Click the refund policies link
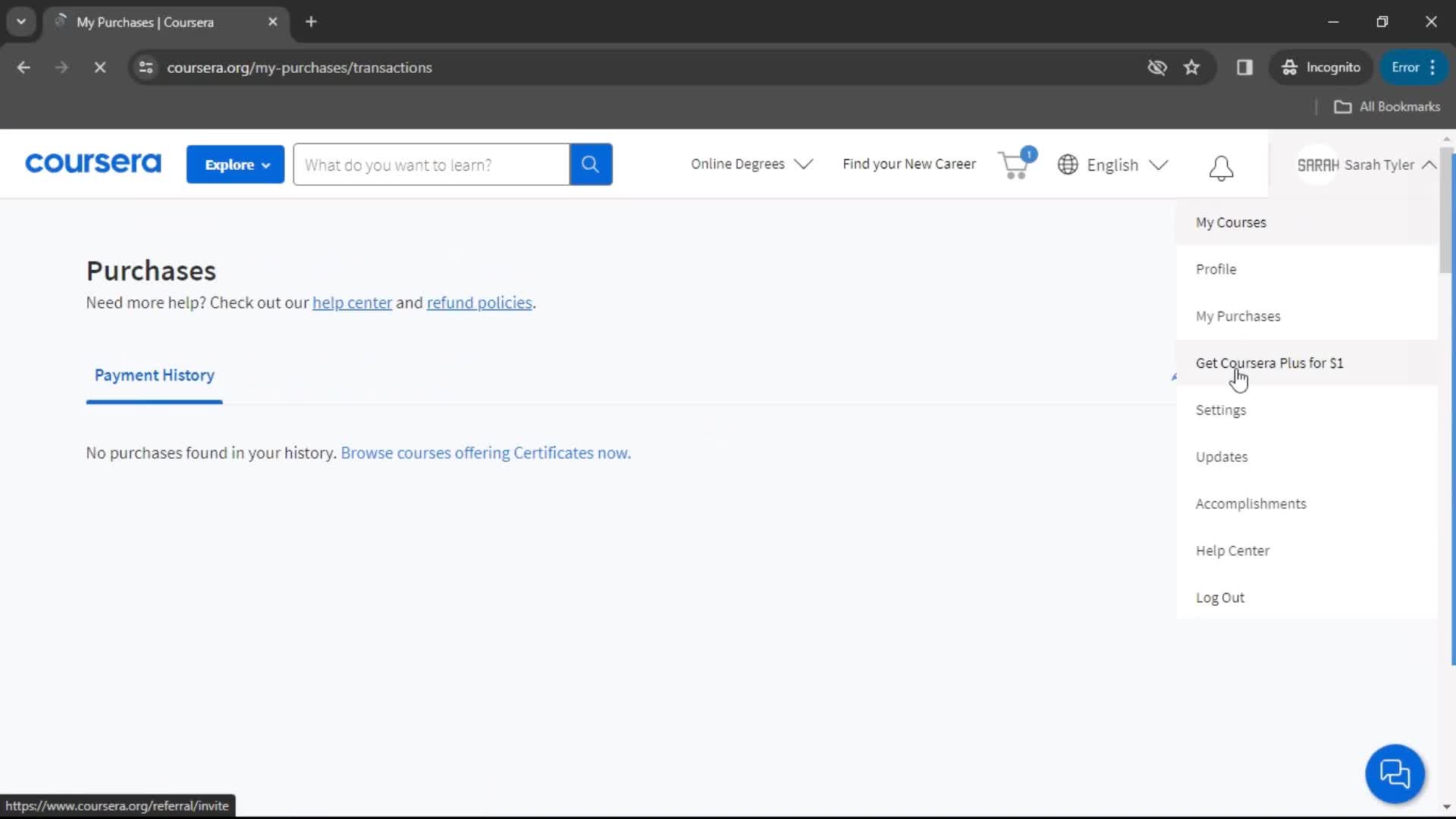1456x819 pixels. (x=479, y=302)
